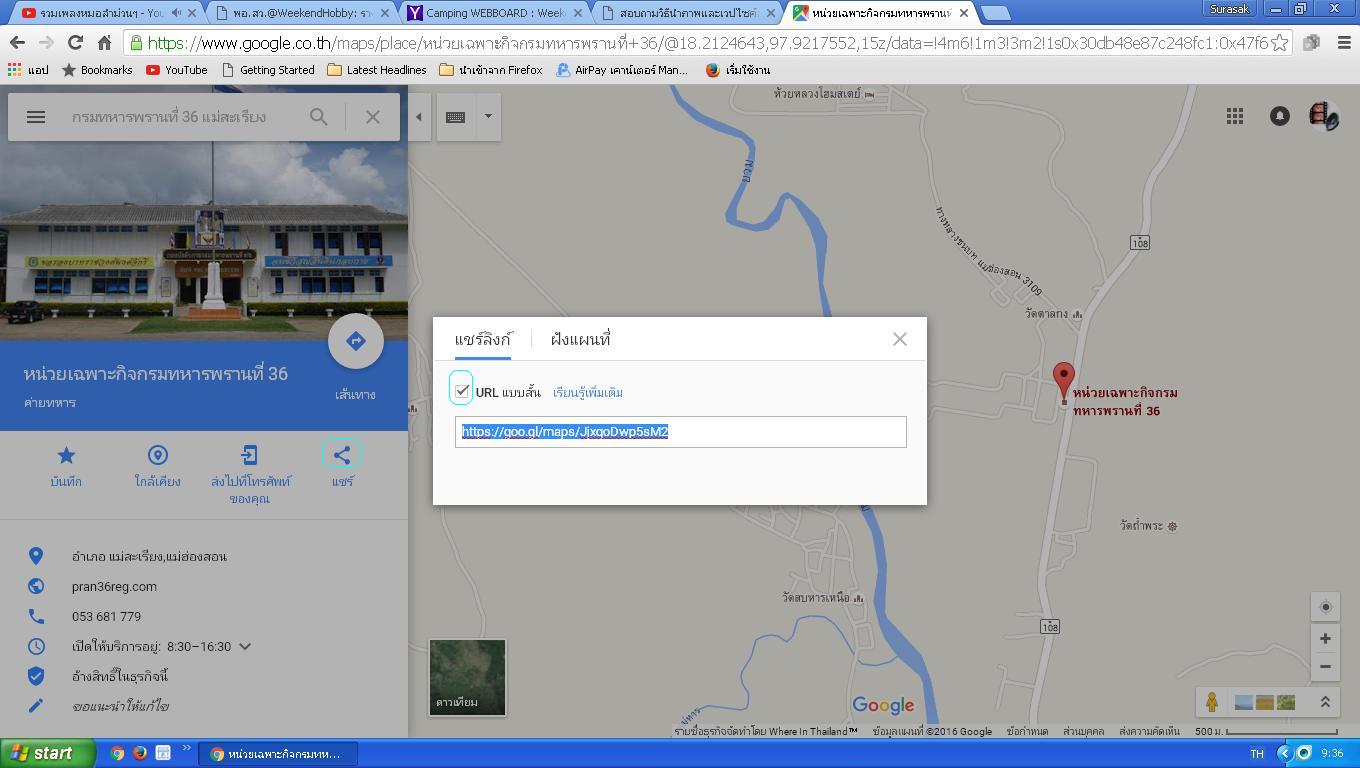This screenshot has width=1360, height=768.
Task: Click the Nearby icon
Action: coord(157,456)
